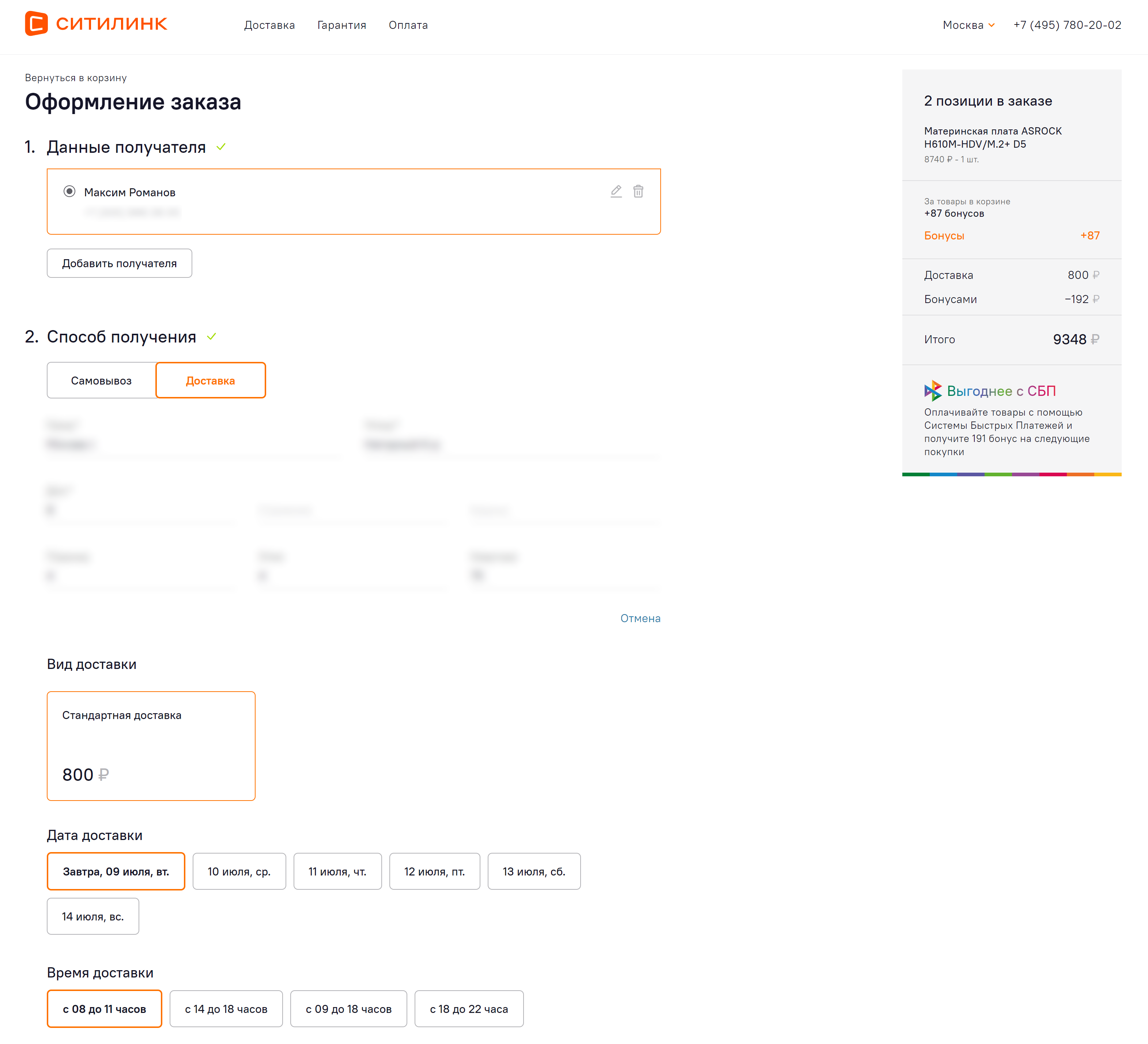Image resolution: width=1148 pixels, height=1044 pixels.
Task: Edit recipient Максим Романов with pencil icon
Action: pyautogui.click(x=616, y=191)
